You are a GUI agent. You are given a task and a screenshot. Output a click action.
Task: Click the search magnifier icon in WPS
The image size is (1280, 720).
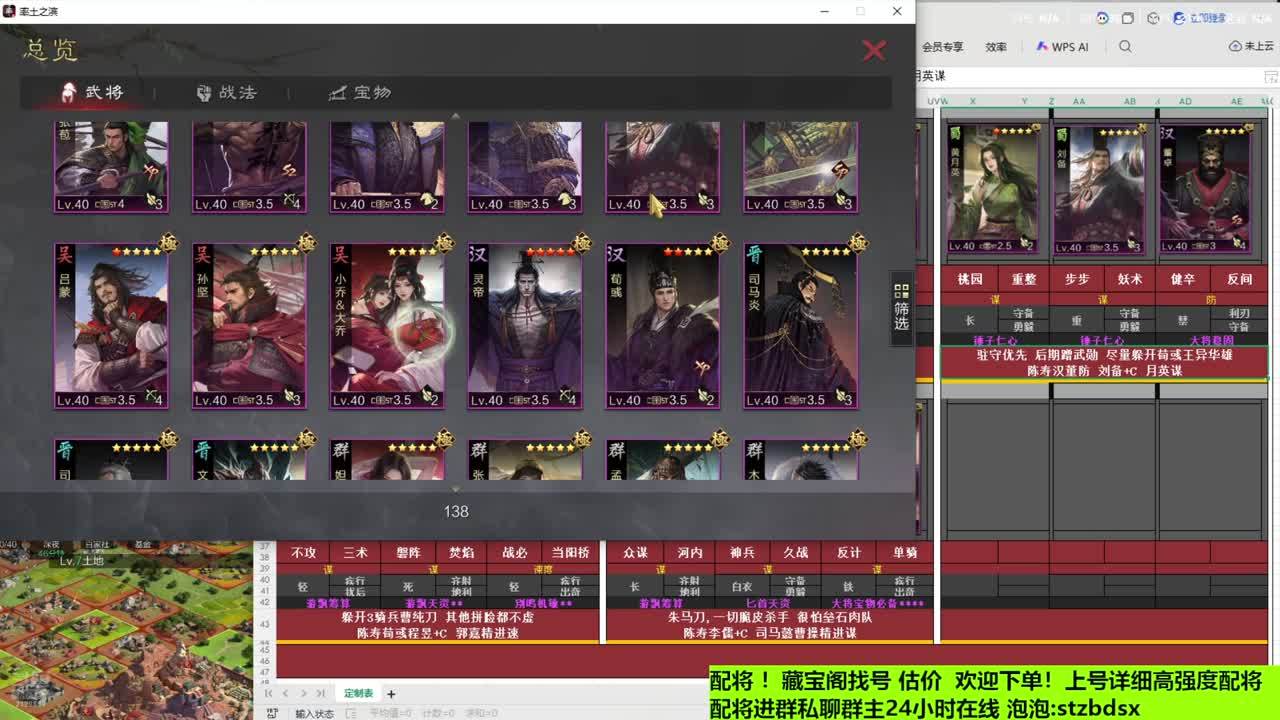click(x=1125, y=47)
